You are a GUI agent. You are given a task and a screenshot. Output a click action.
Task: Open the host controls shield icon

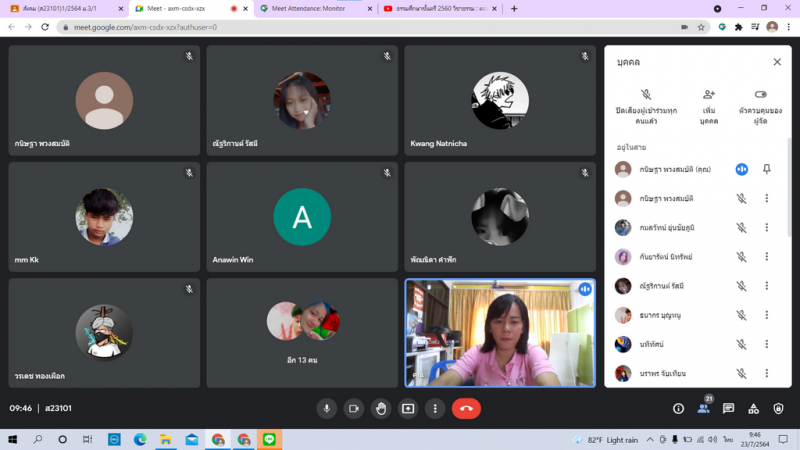coord(778,408)
